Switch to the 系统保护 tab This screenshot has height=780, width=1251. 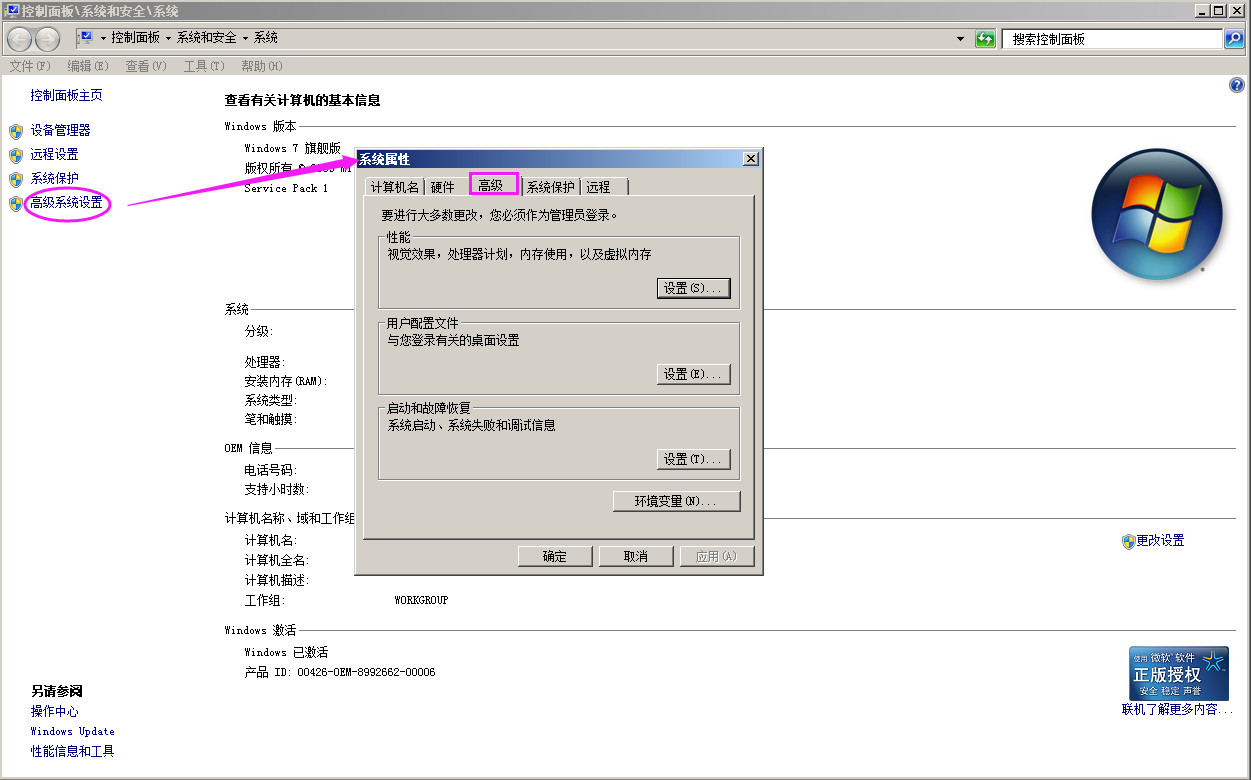(x=551, y=187)
